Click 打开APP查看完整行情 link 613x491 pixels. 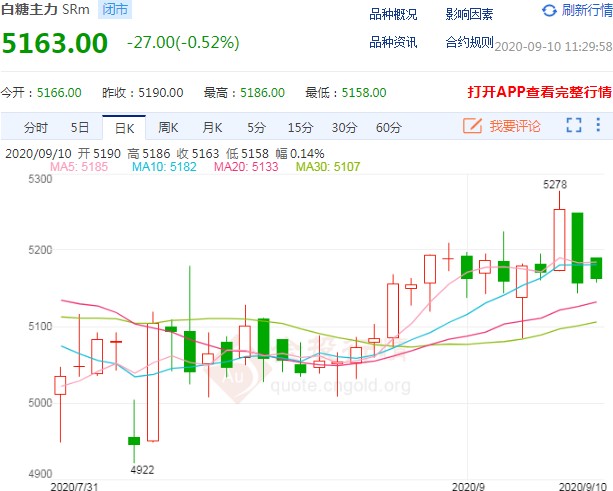pos(539,92)
